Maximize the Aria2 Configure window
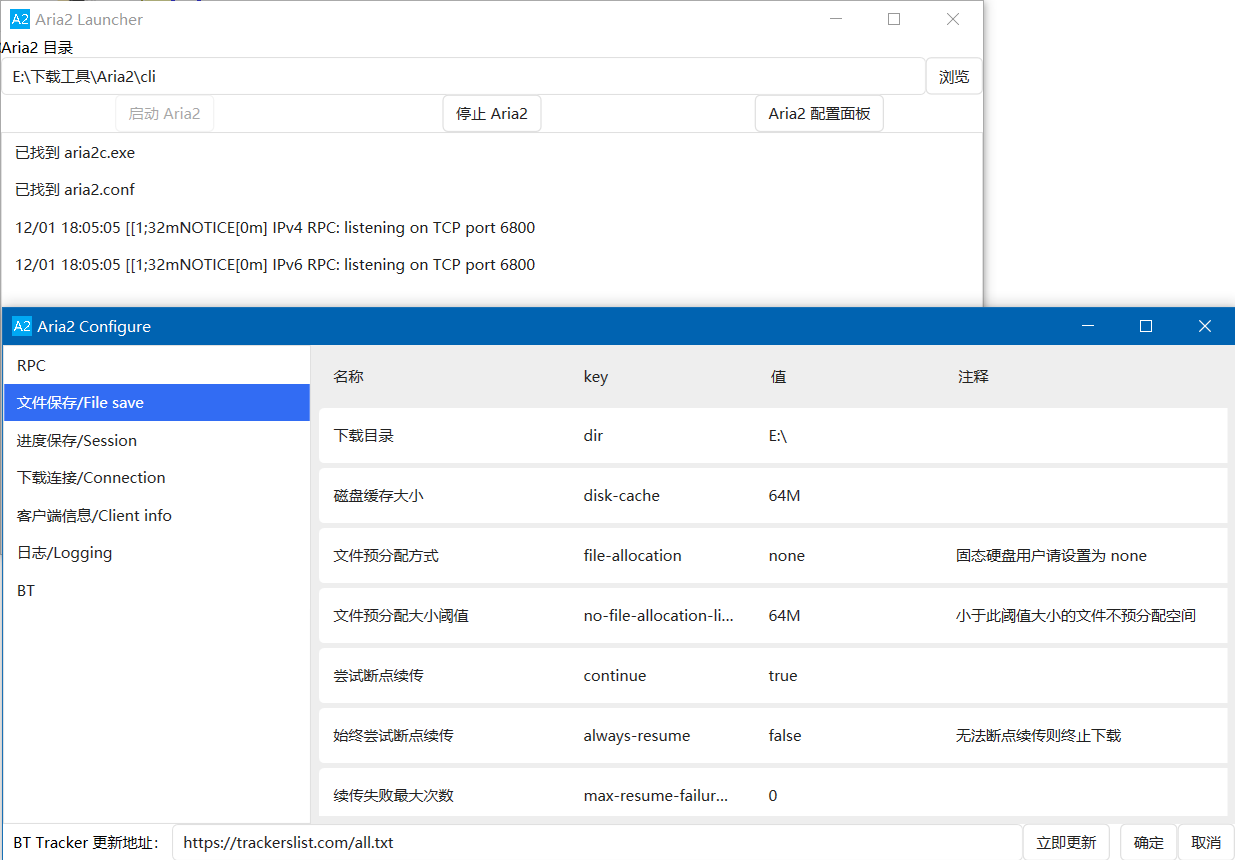This screenshot has width=1235, height=860. [x=1146, y=326]
